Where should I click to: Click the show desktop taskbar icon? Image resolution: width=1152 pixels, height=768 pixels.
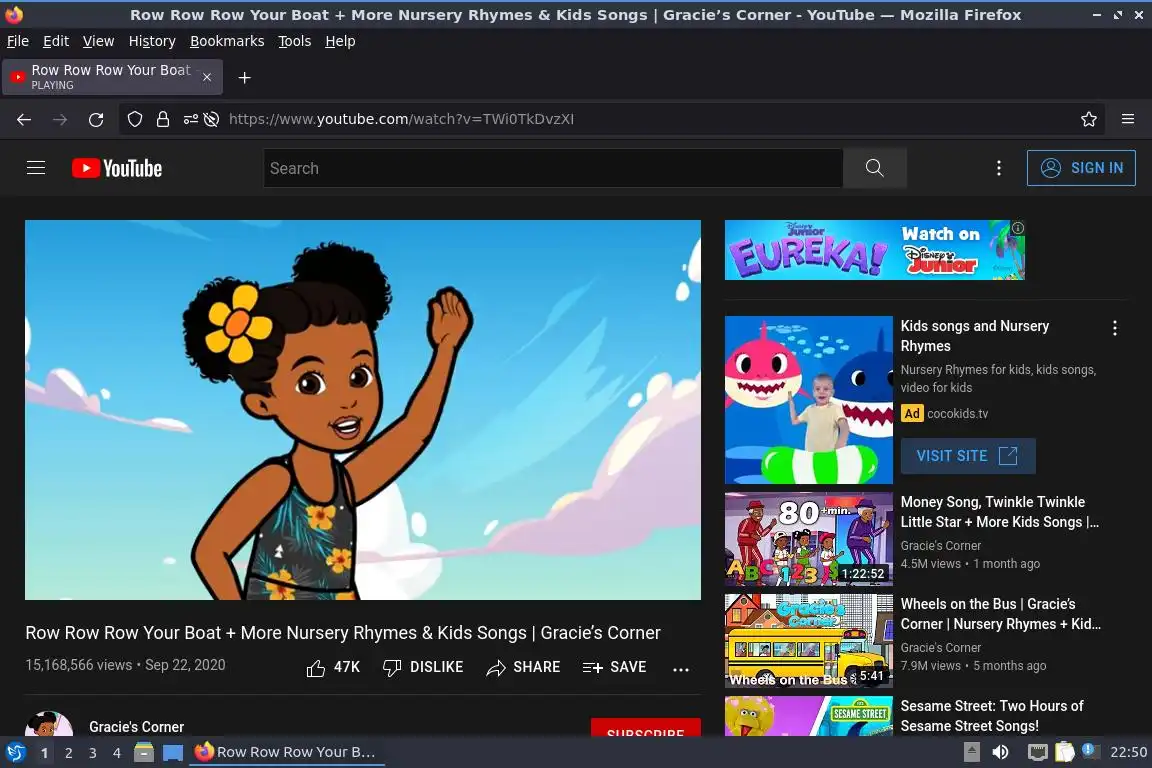(x=173, y=753)
